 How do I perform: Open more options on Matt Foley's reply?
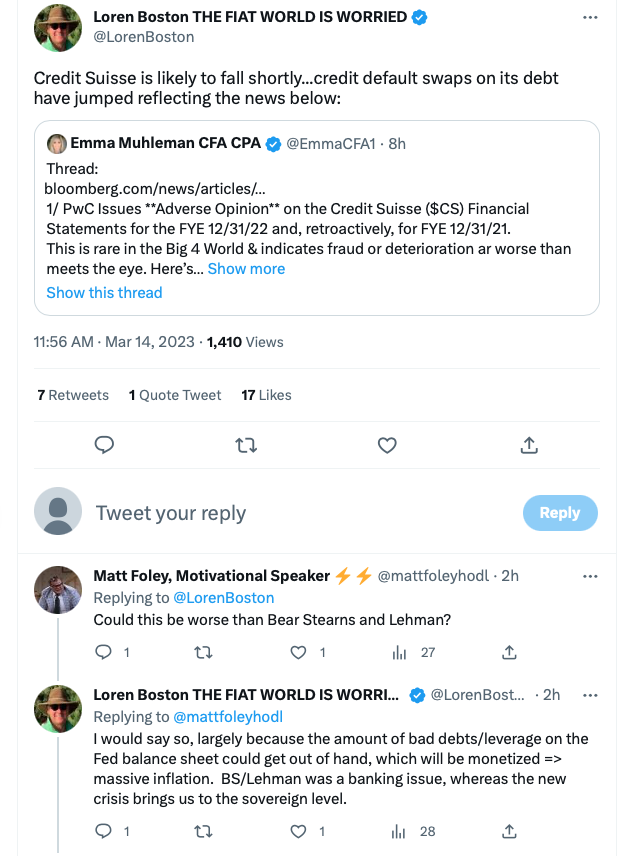[x=590, y=576]
